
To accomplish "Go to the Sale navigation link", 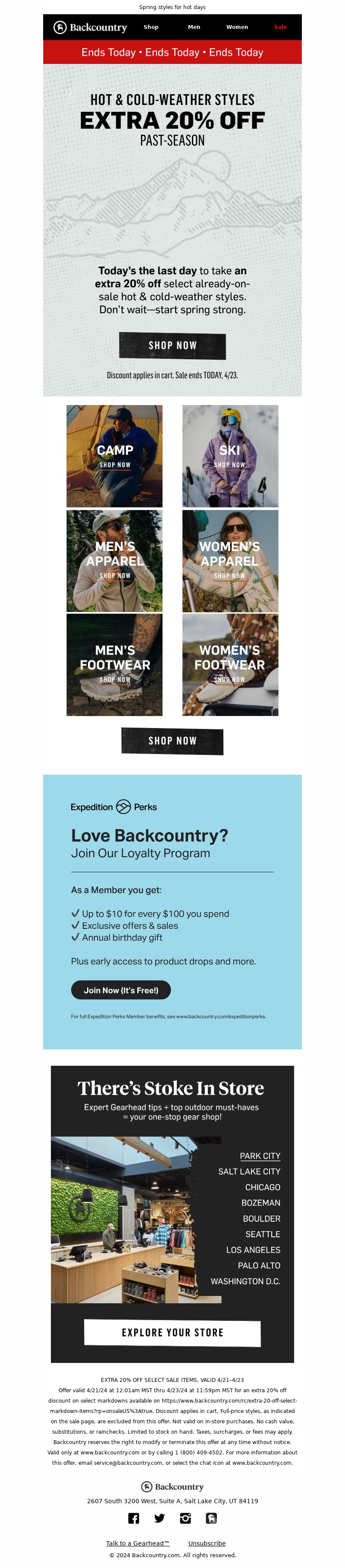I will coord(280,27).
